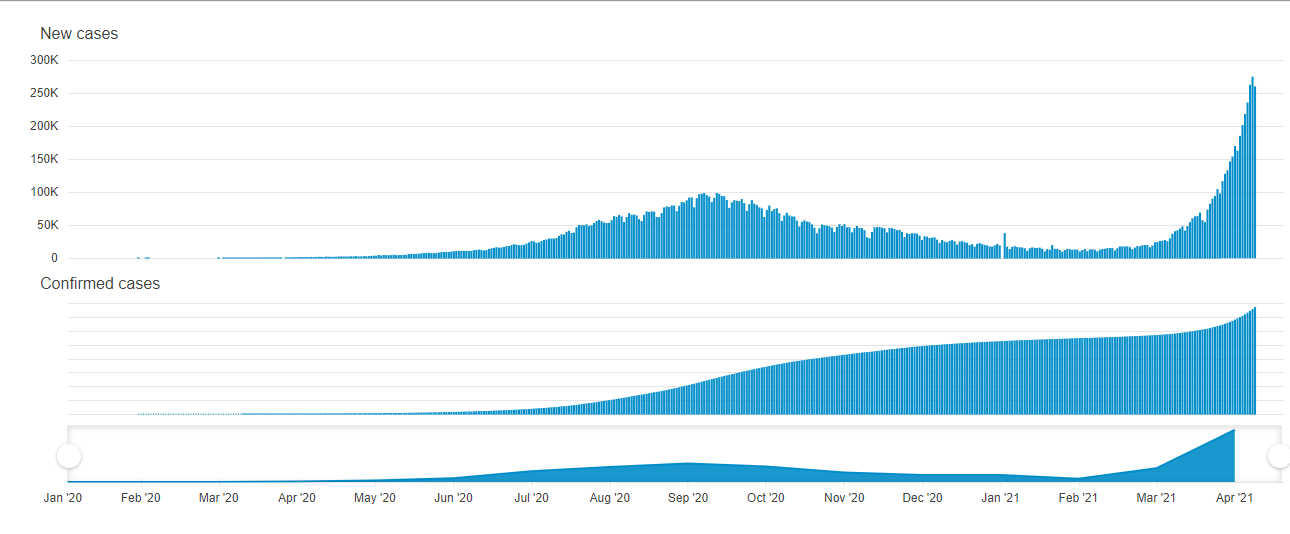Click the "New cases" chart title

coord(79,34)
